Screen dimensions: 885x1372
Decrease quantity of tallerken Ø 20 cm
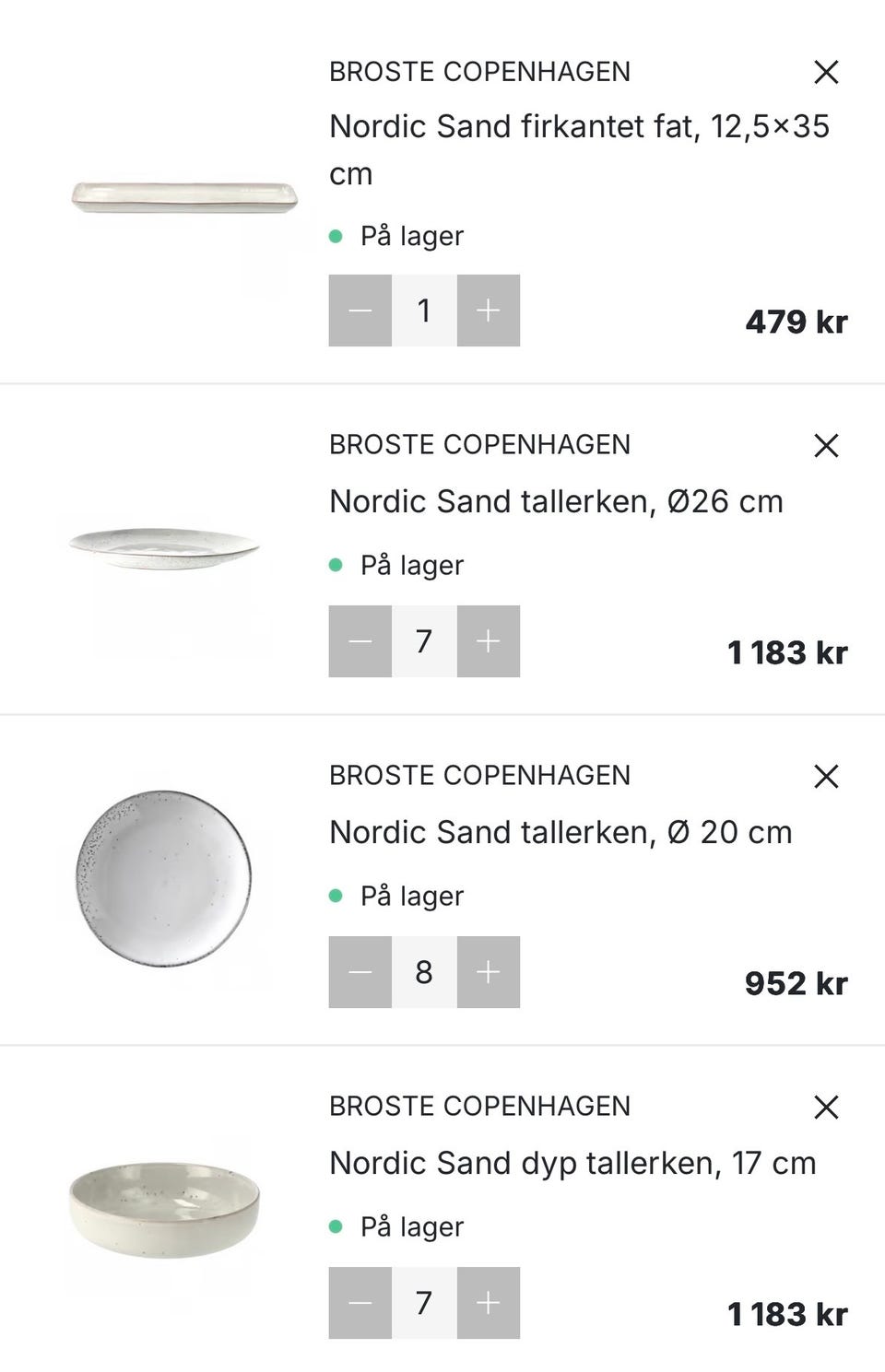coord(360,972)
